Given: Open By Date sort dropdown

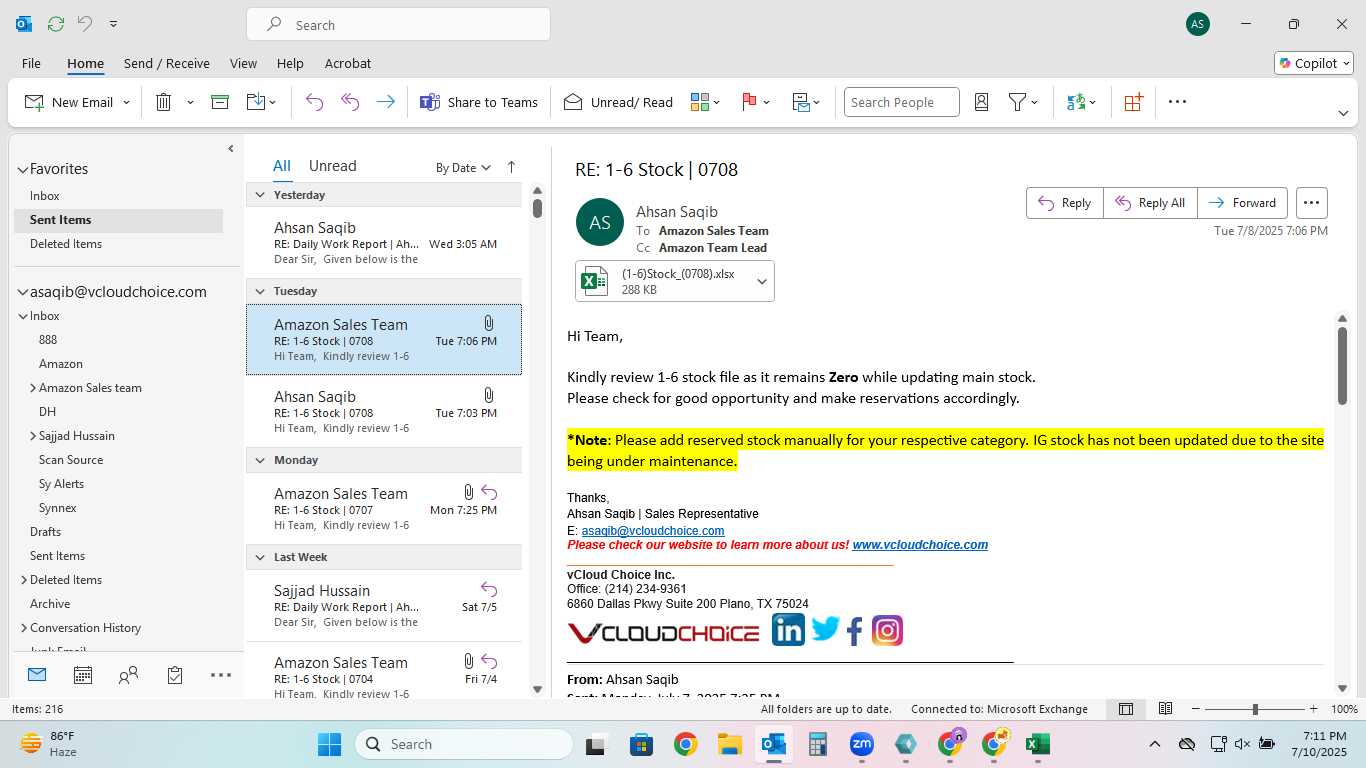Looking at the screenshot, I should coord(463,168).
